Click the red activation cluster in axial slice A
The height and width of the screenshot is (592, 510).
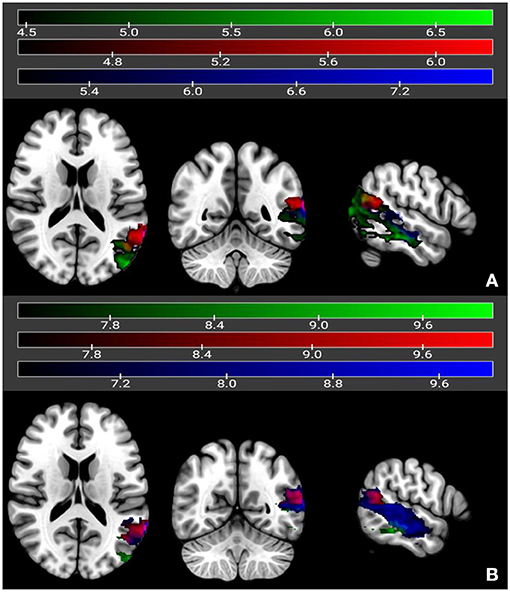point(137,235)
